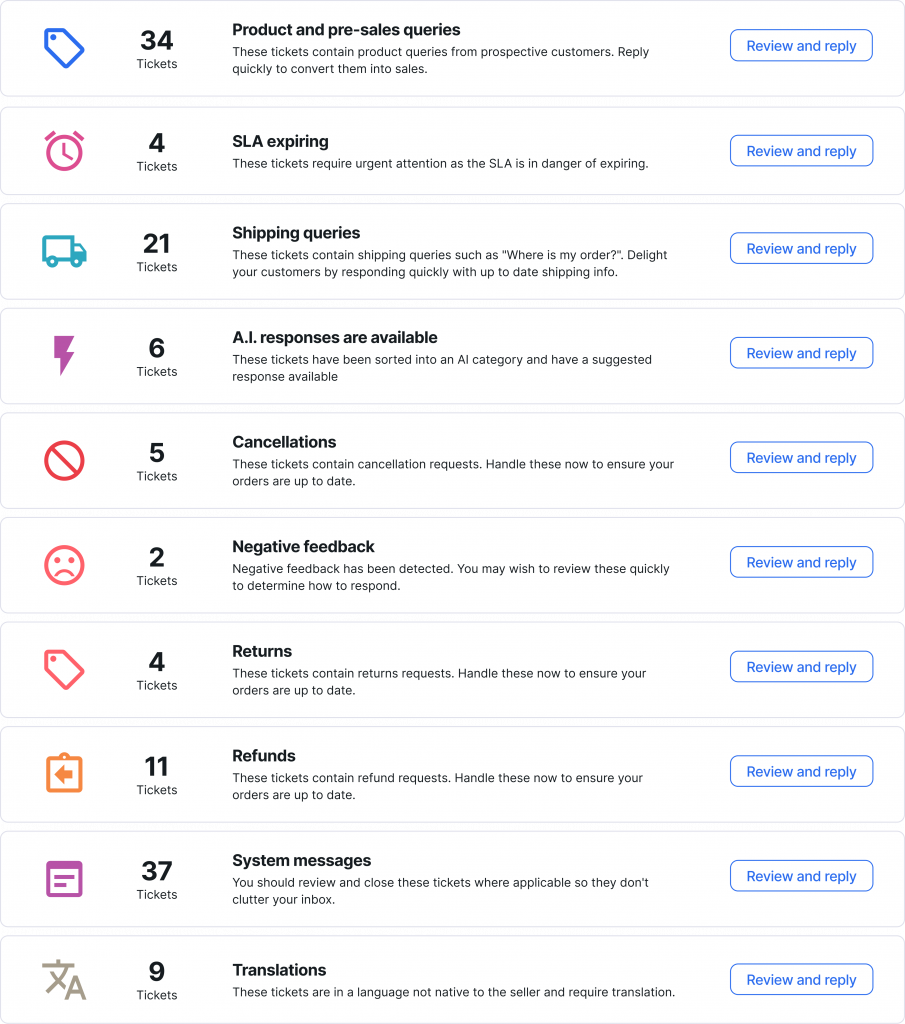The height and width of the screenshot is (1024, 905).
Task: Review and reply to Cancellations tickets
Action: (801, 458)
